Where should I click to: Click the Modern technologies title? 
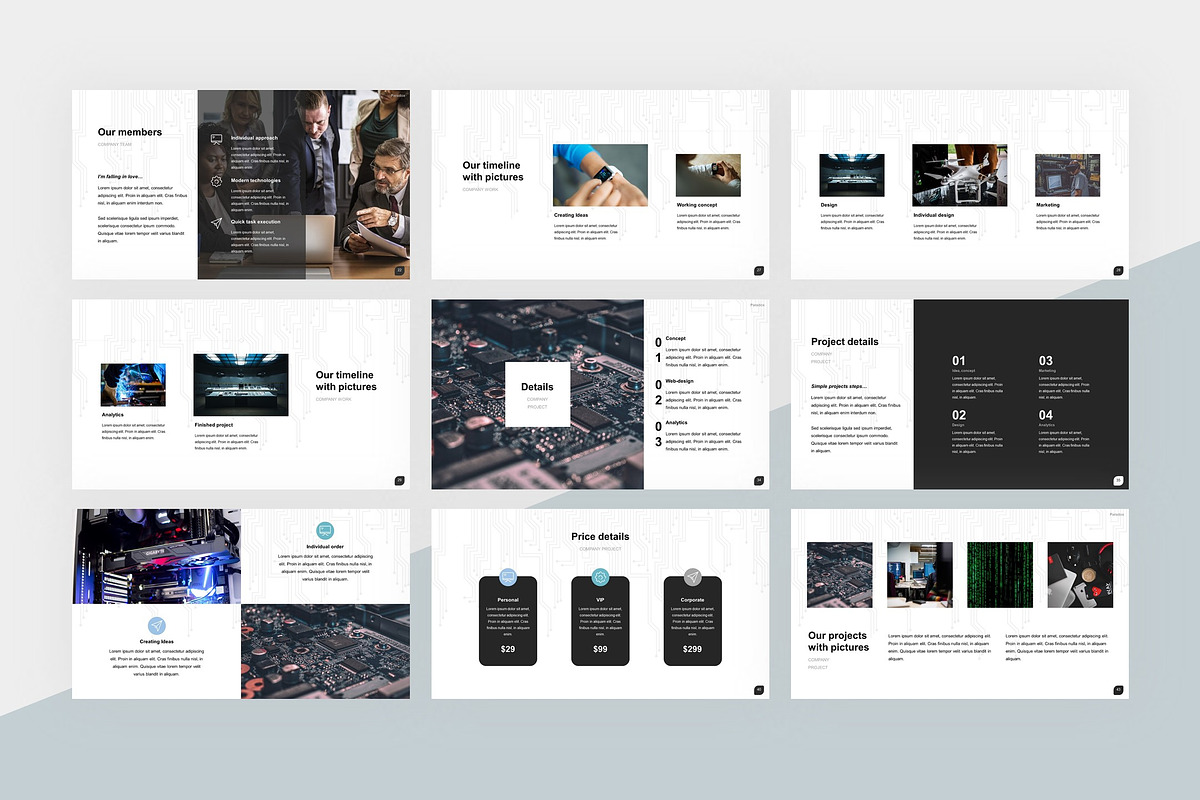pyautogui.click(x=256, y=181)
